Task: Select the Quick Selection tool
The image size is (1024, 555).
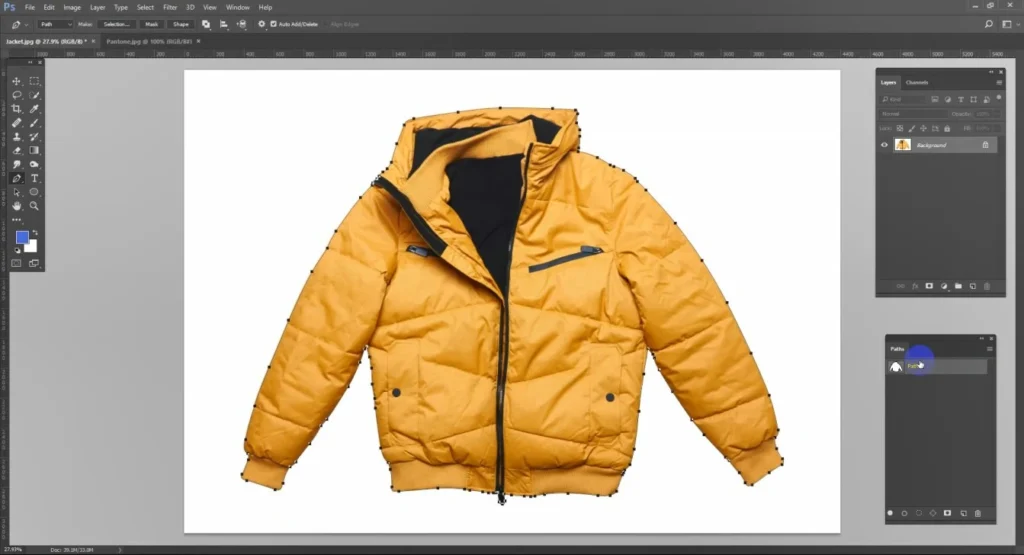Action: tap(34, 95)
